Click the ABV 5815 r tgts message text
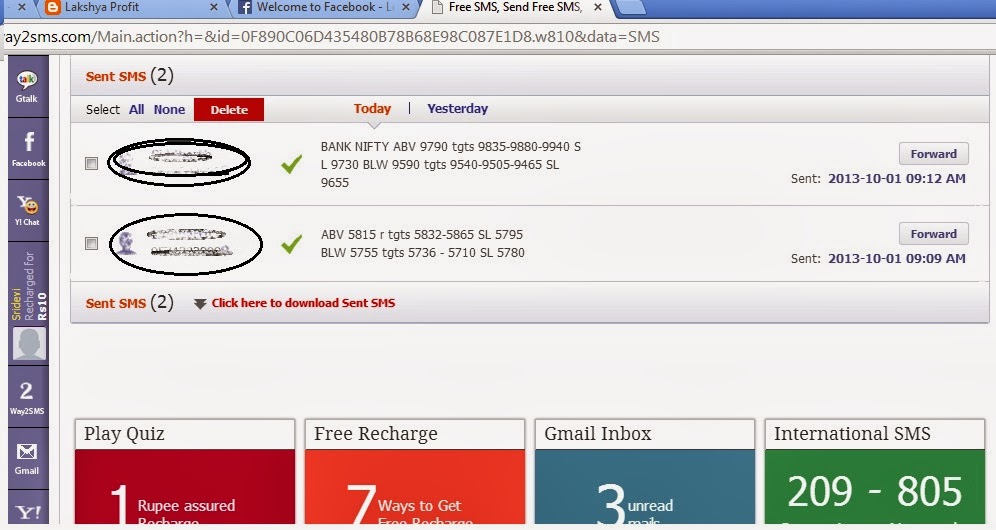The height and width of the screenshot is (530, 996). (422, 243)
